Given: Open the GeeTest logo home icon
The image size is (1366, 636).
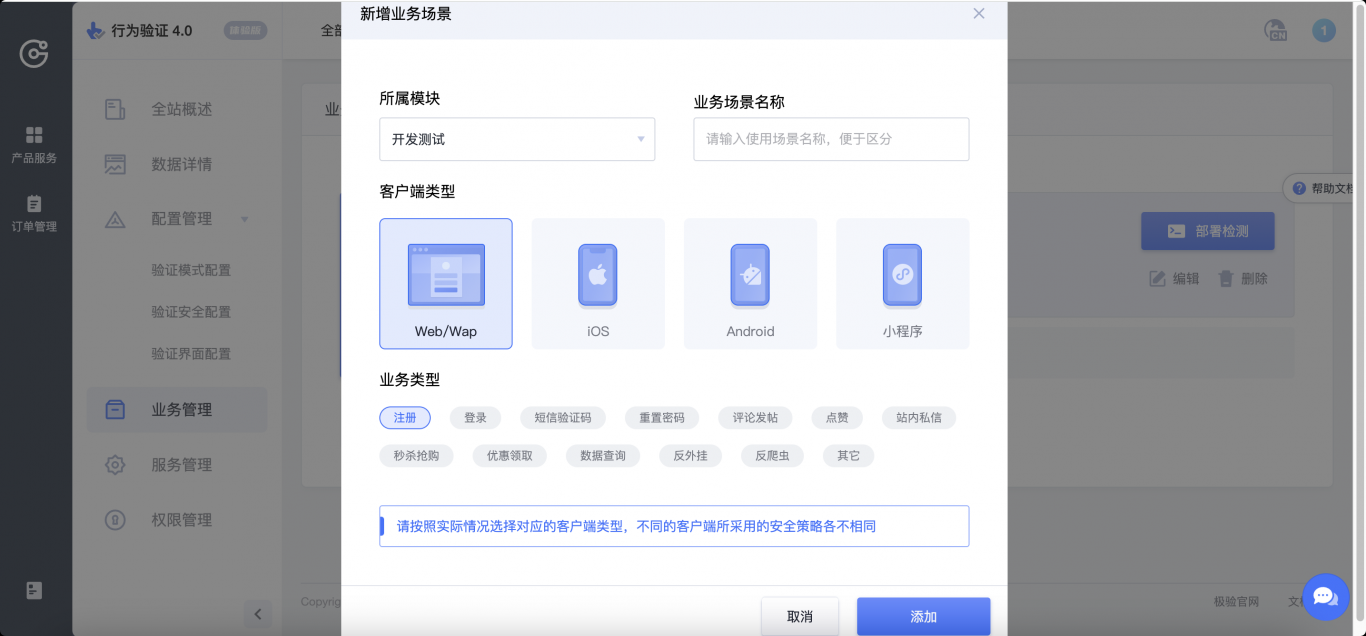Looking at the screenshot, I should tap(34, 54).
